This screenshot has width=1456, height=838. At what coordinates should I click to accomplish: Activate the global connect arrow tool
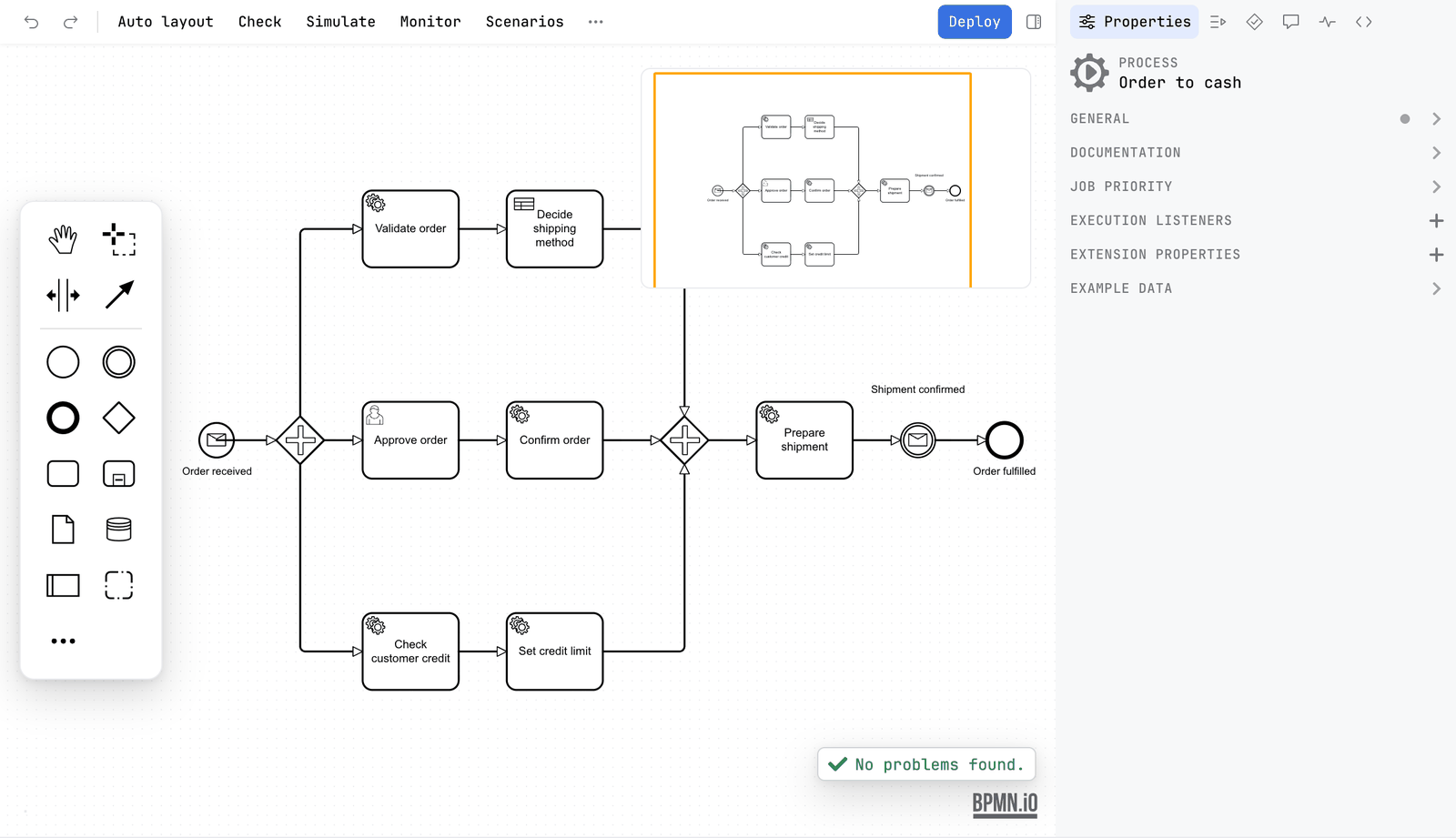(119, 295)
